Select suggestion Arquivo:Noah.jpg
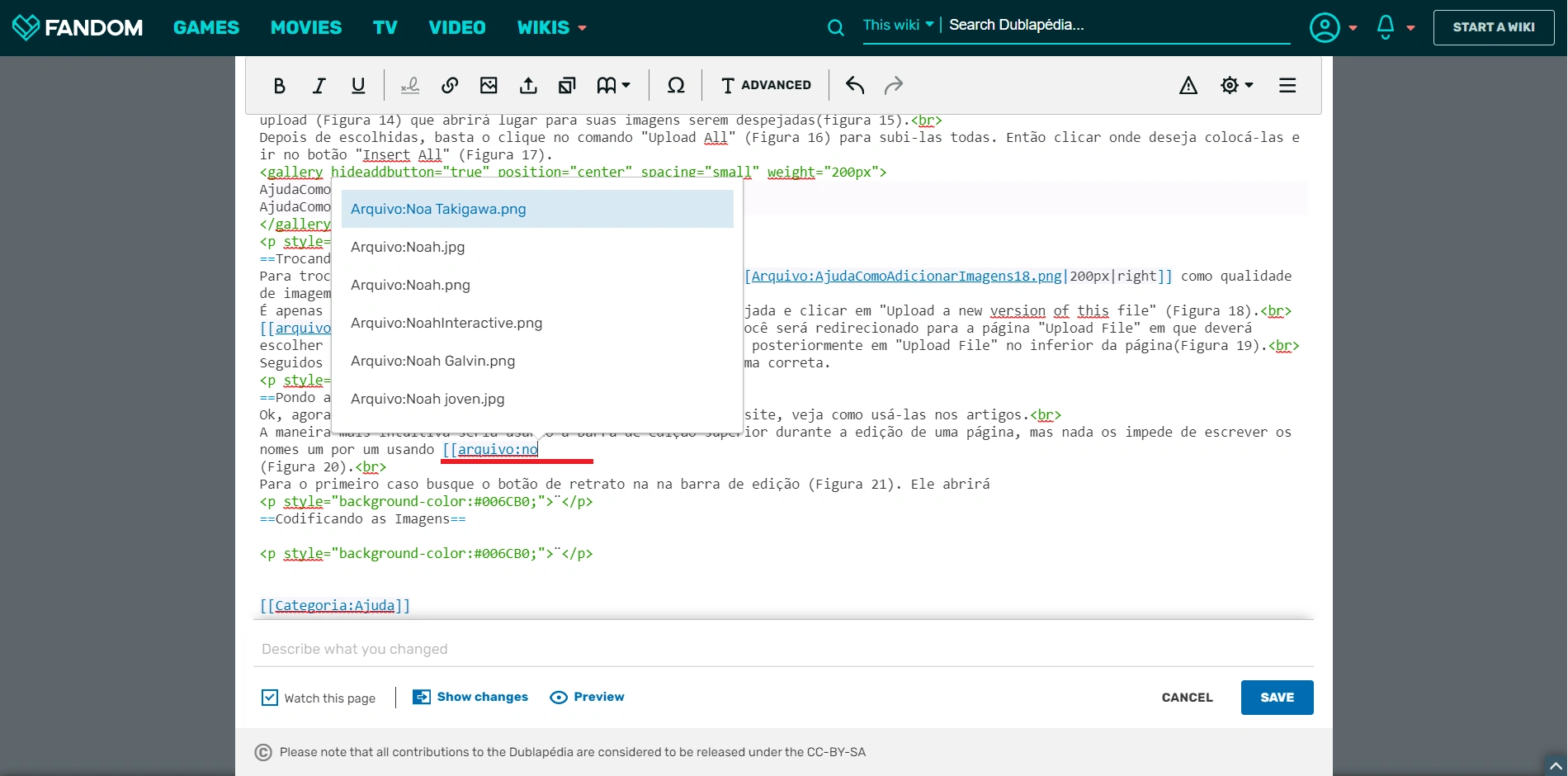Image resolution: width=1568 pixels, height=776 pixels. pyautogui.click(x=537, y=247)
